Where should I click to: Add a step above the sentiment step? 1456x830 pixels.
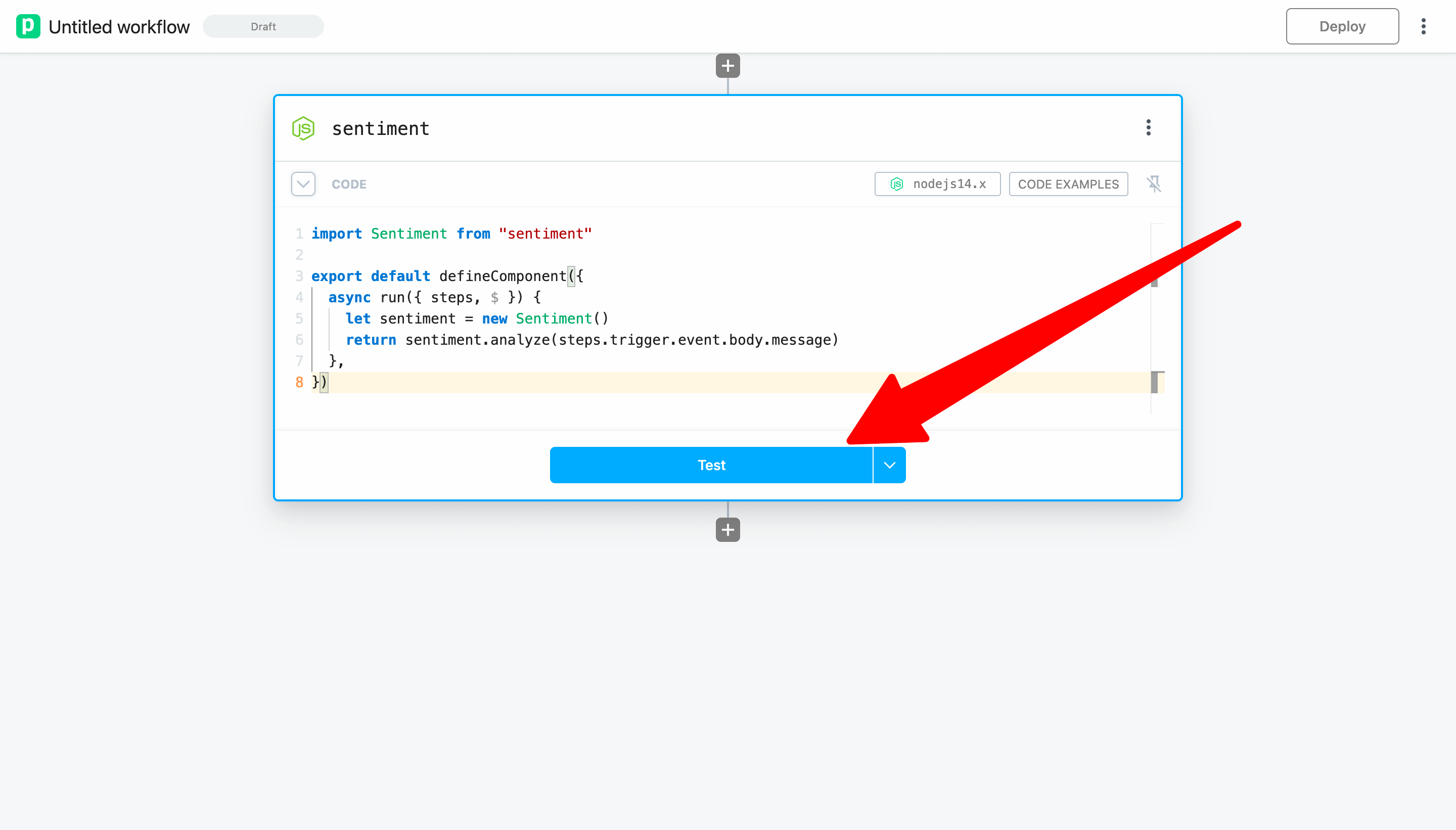point(727,66)
